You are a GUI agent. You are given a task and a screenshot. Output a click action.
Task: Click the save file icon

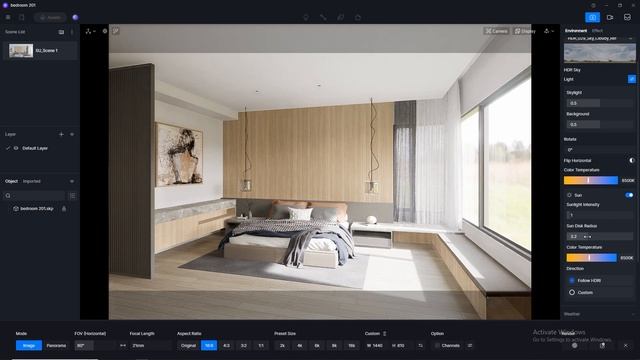tap(22, 17)
